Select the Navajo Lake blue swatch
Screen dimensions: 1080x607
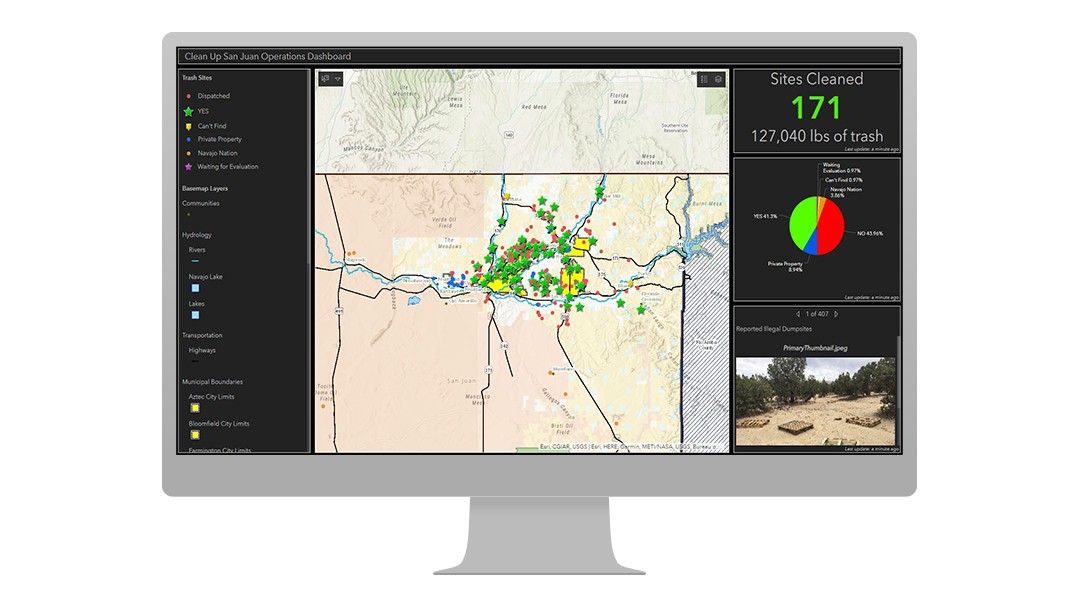(195, 288)
